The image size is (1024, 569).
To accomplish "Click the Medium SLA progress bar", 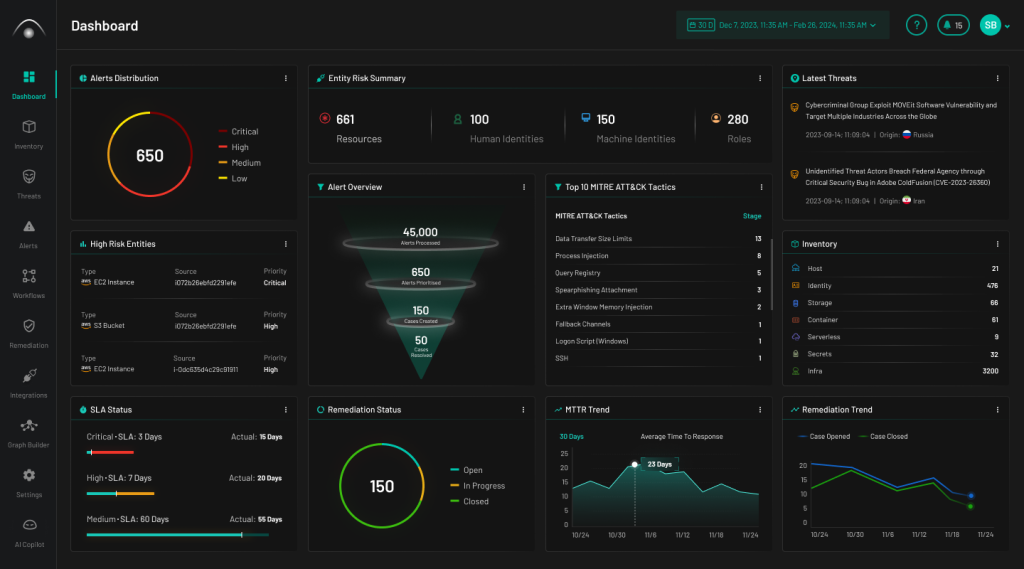I will click(x=178, y=534).
